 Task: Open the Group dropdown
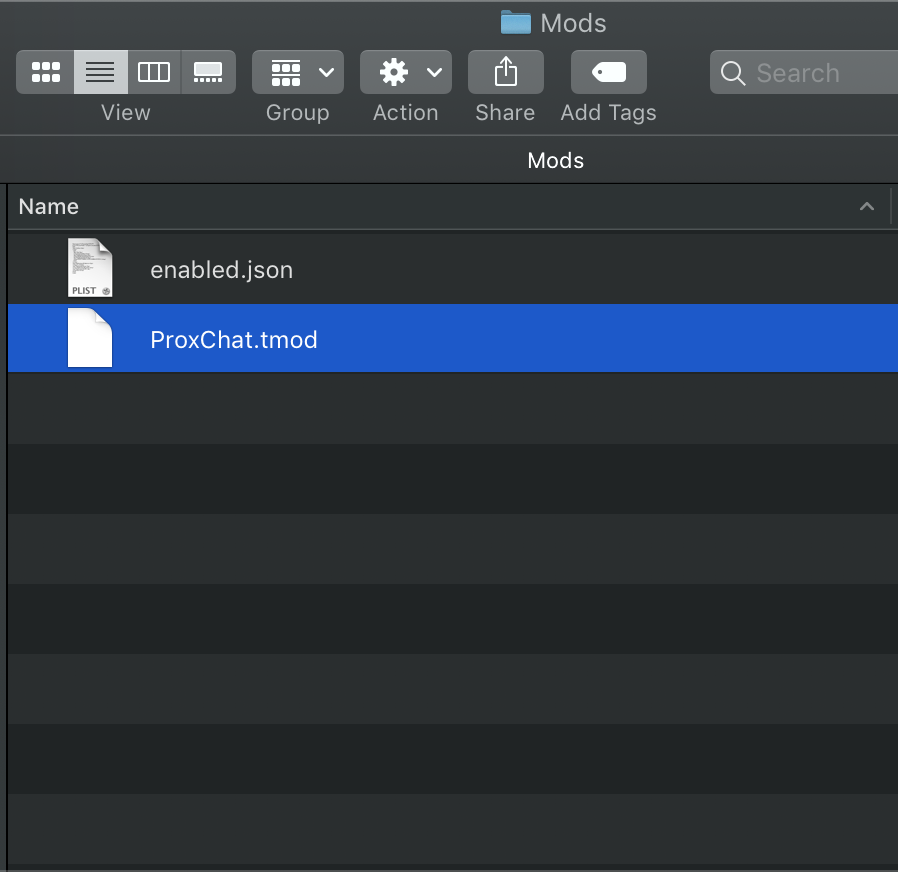pyautogui.click(x=298, y=72)
